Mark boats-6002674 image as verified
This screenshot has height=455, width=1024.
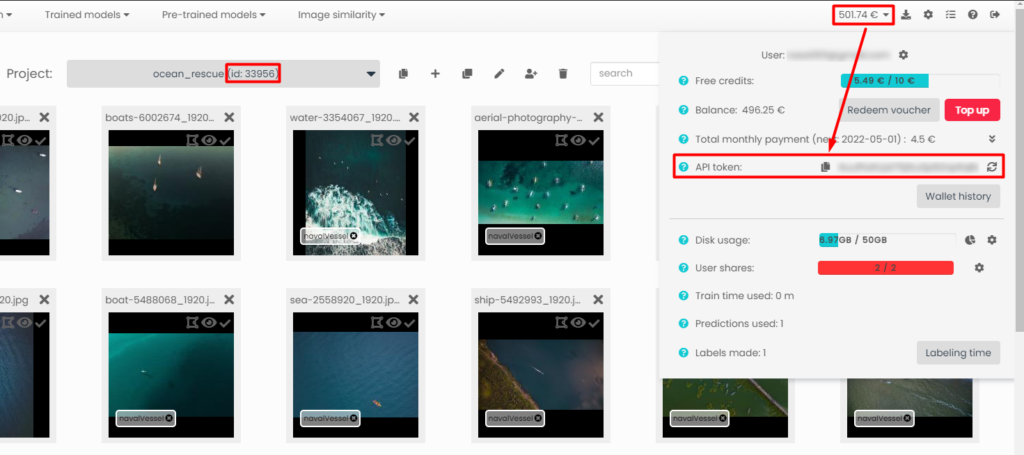tap(225, 140)
